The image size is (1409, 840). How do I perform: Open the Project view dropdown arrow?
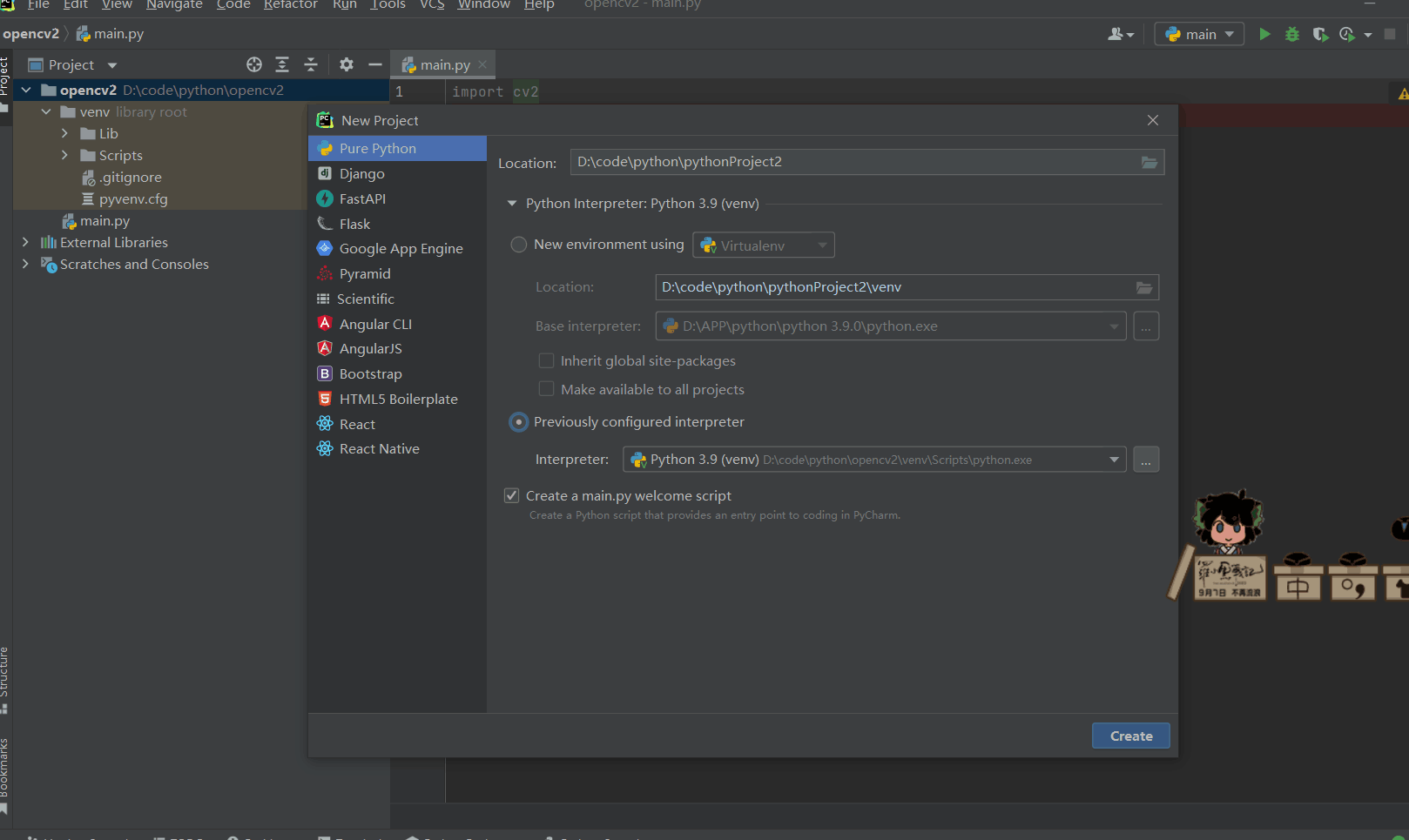point(112,65)
